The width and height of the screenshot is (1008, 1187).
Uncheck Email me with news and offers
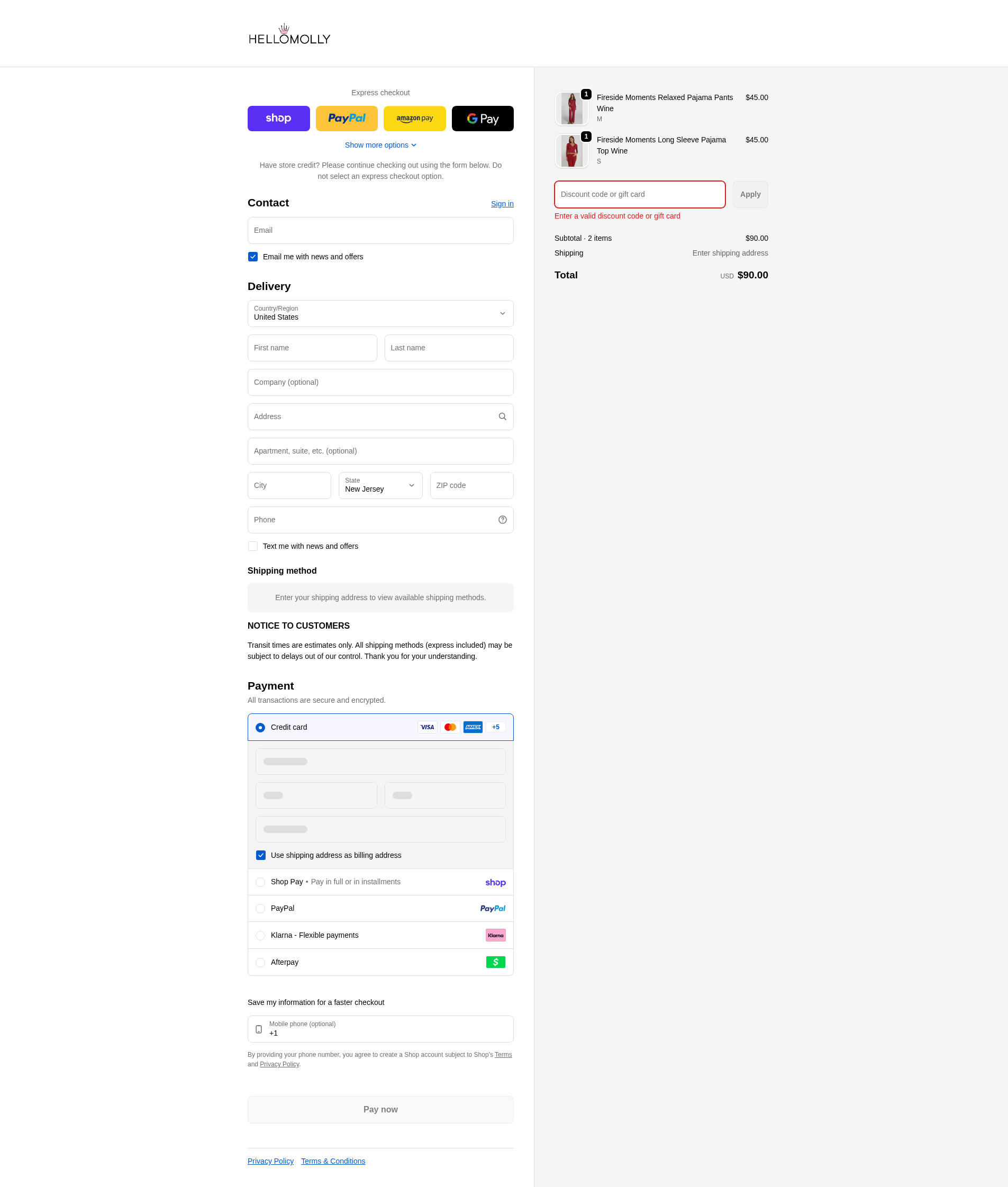point(252,257)
